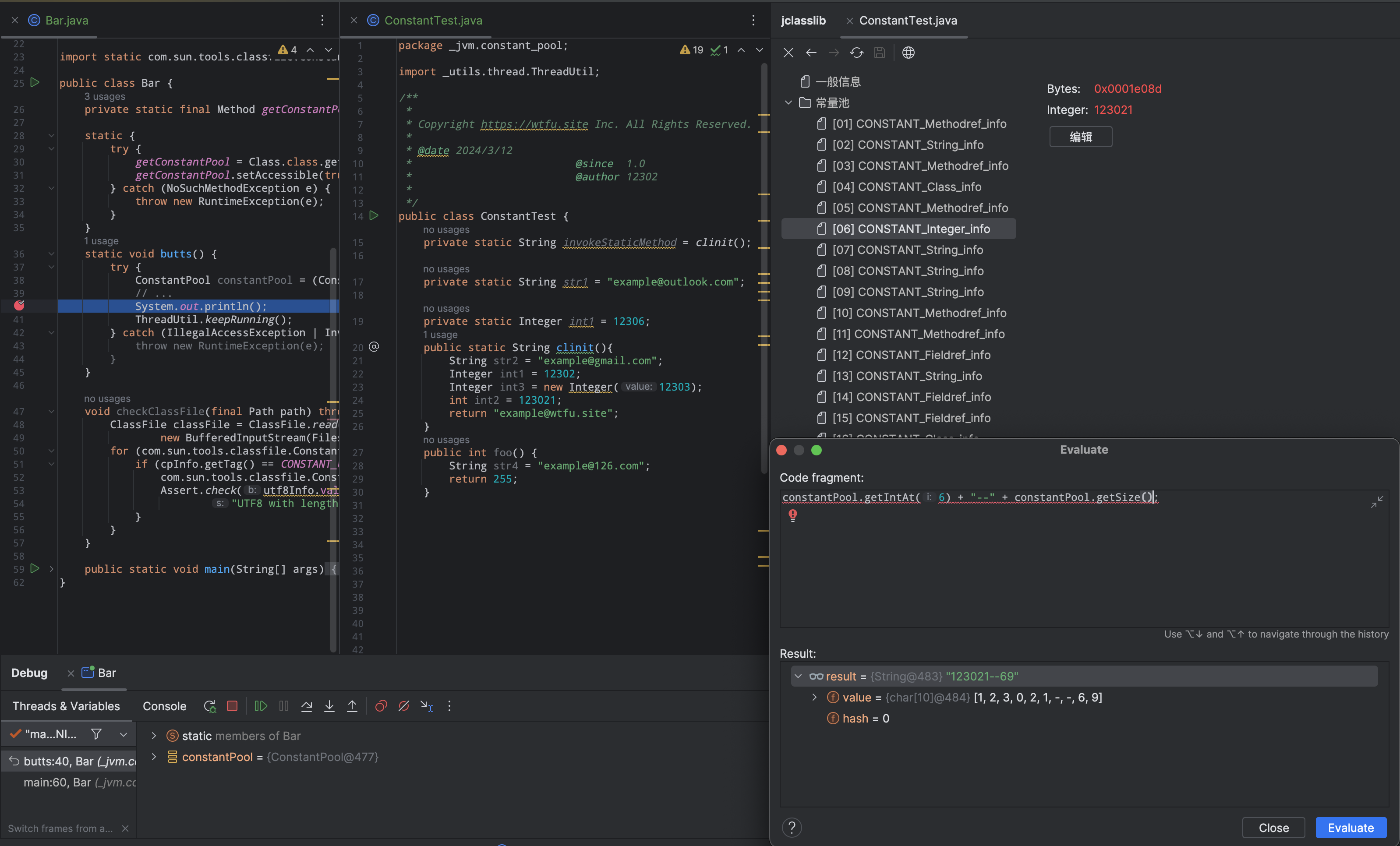Toggle breakpoint on System.out.println line
Image resolution: width=1400 pixels, height=846 pixels.
coord(19,306)
